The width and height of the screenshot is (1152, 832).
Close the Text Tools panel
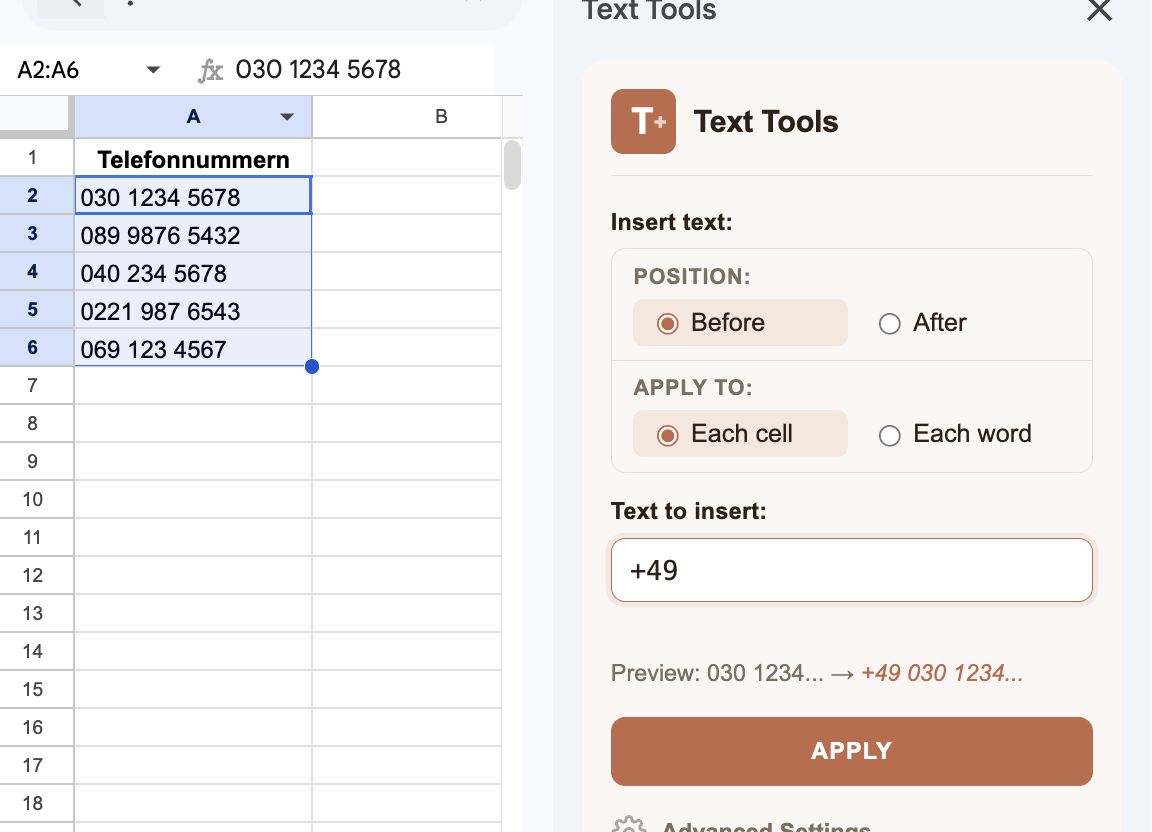click(1099, 12)
